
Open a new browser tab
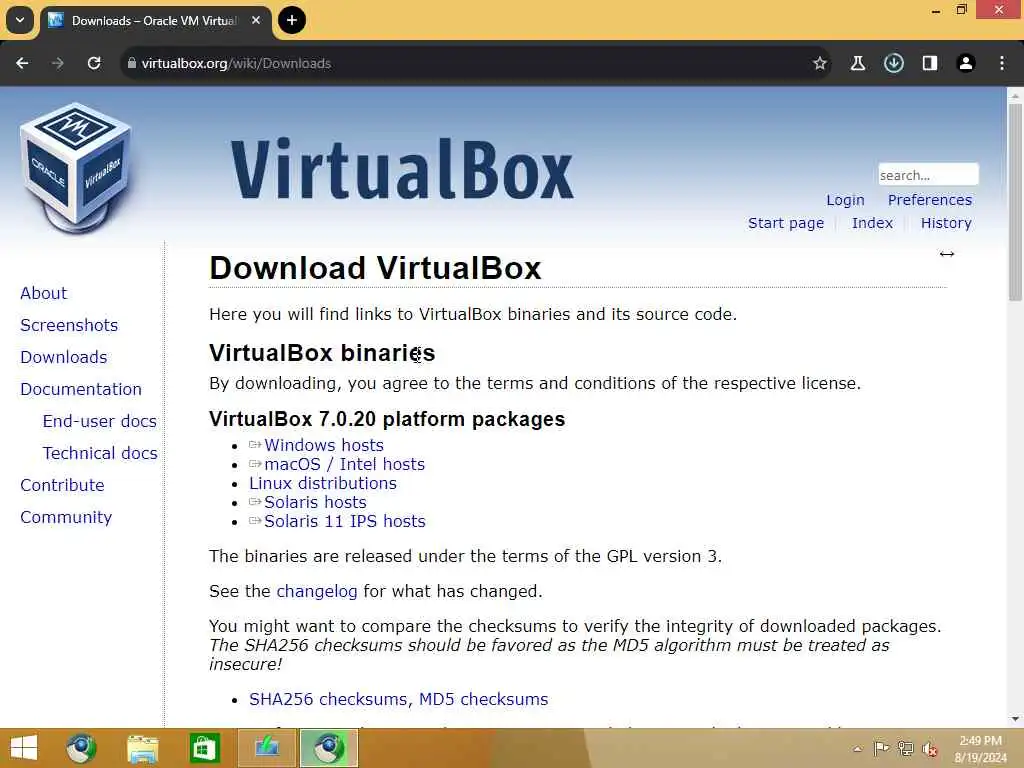(292, 20)
